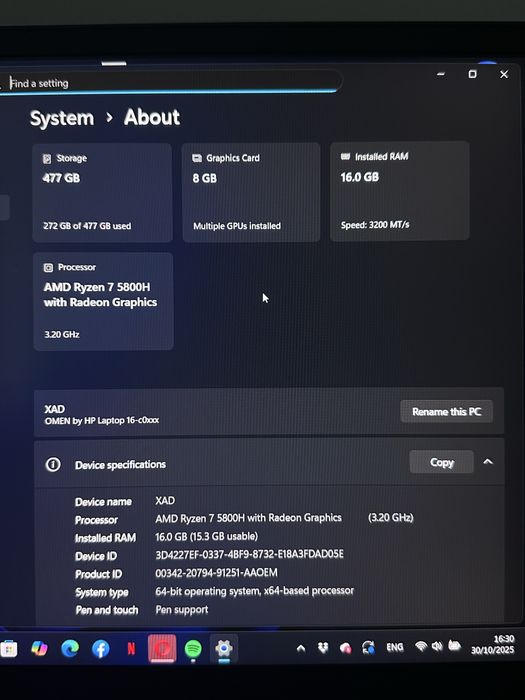525x700 pixels.
Task: Click the Storage card drive icon
Action: [x=47, y=158]
